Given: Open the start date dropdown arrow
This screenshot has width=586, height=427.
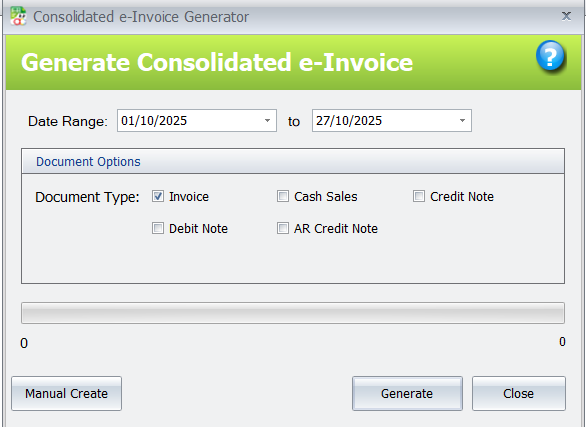Looking at the screenshot, I should pos(267,121).
